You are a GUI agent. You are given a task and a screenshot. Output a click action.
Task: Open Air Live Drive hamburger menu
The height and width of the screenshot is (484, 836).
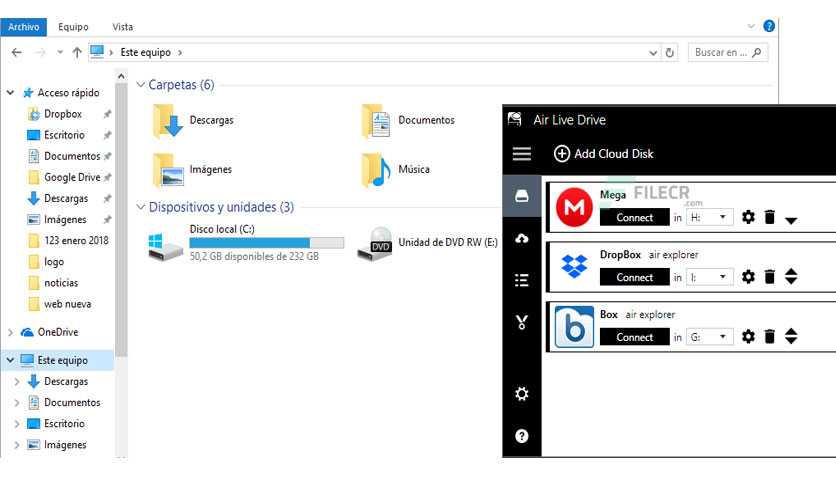tap(521, 154)
